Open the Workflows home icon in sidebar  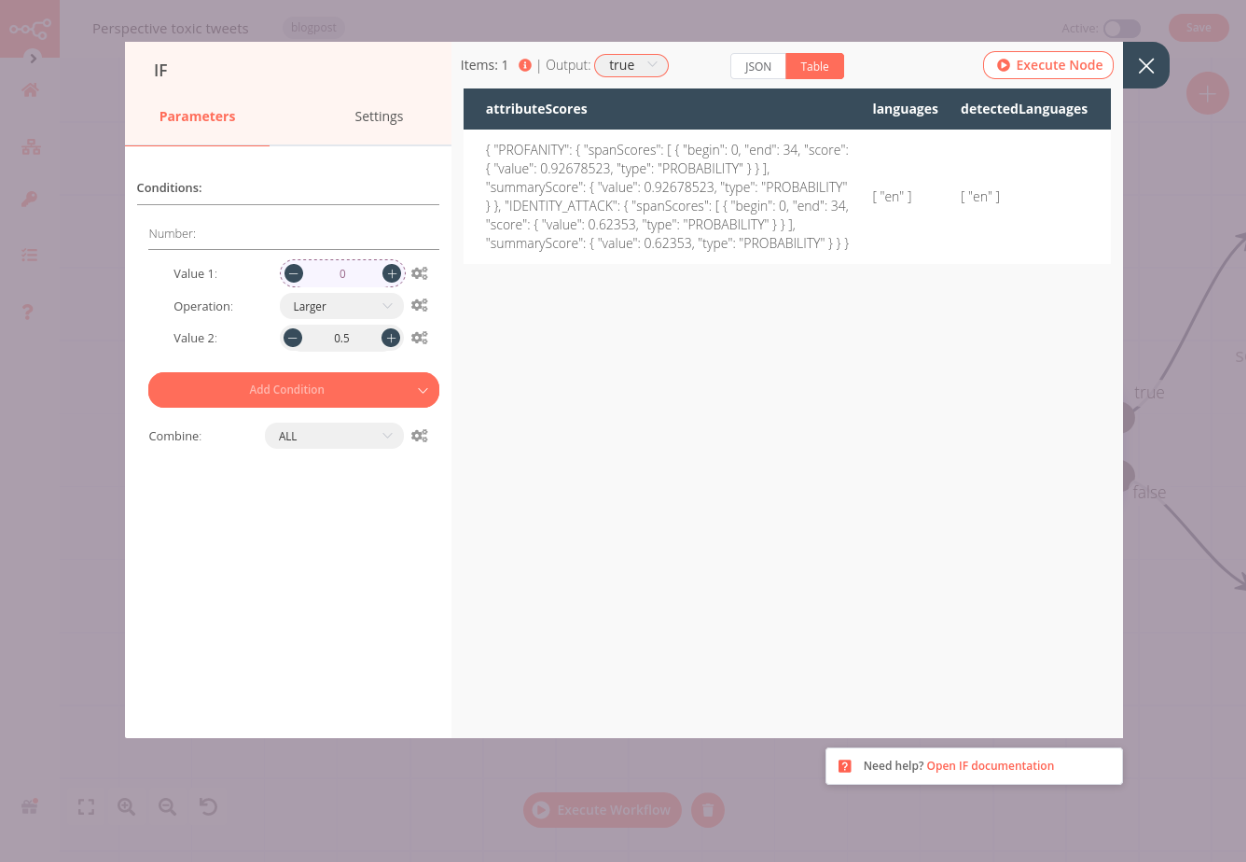pos(30,90)
